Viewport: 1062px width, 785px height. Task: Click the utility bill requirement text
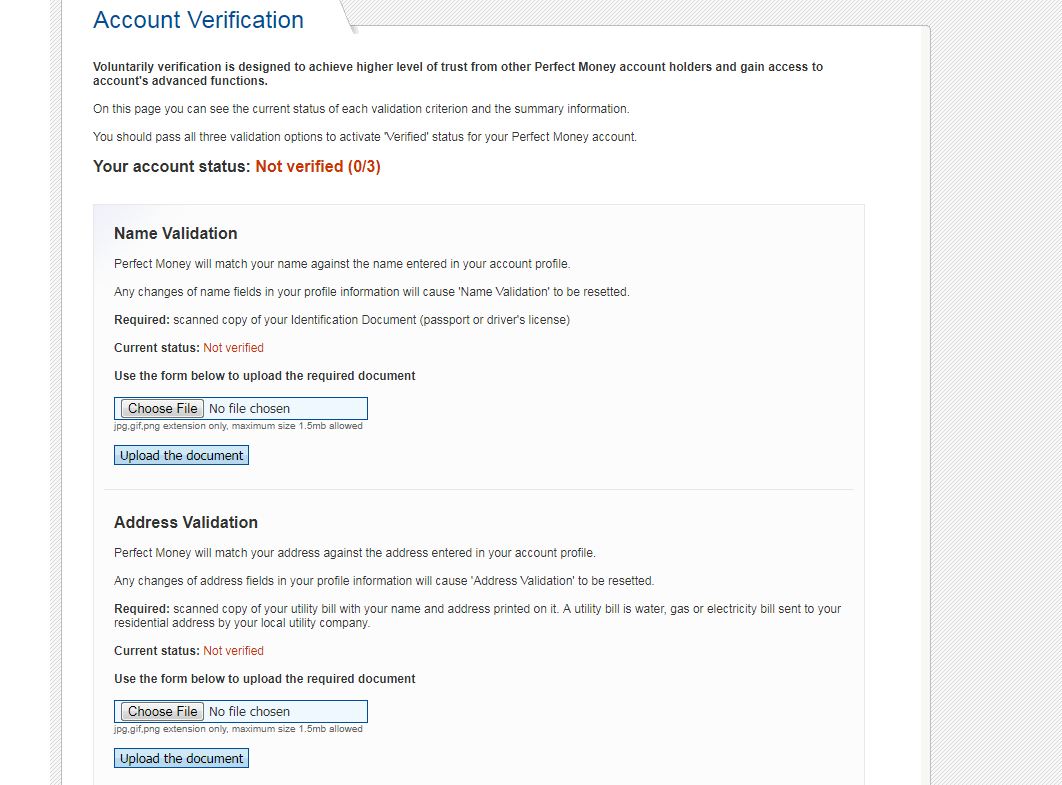pos(477,616)
